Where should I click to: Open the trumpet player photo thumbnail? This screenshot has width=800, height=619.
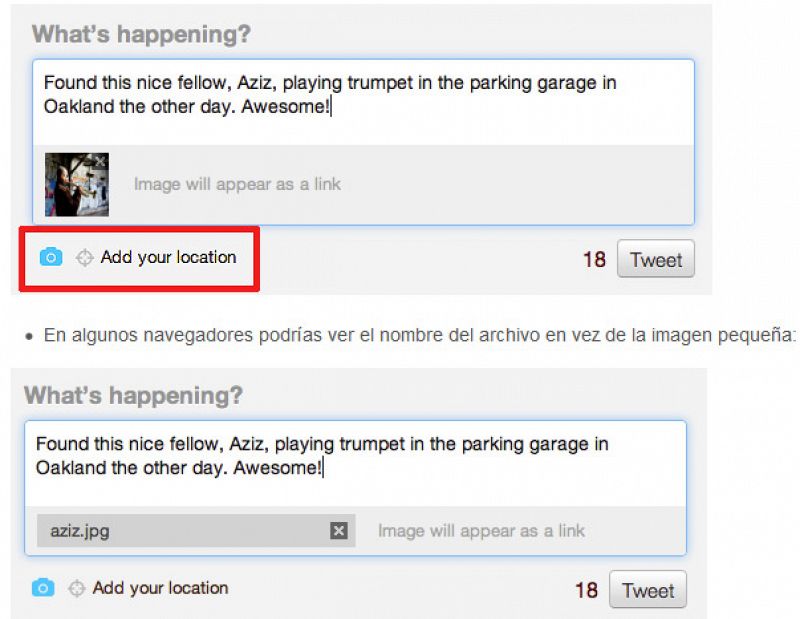click(x=77, y=184)
